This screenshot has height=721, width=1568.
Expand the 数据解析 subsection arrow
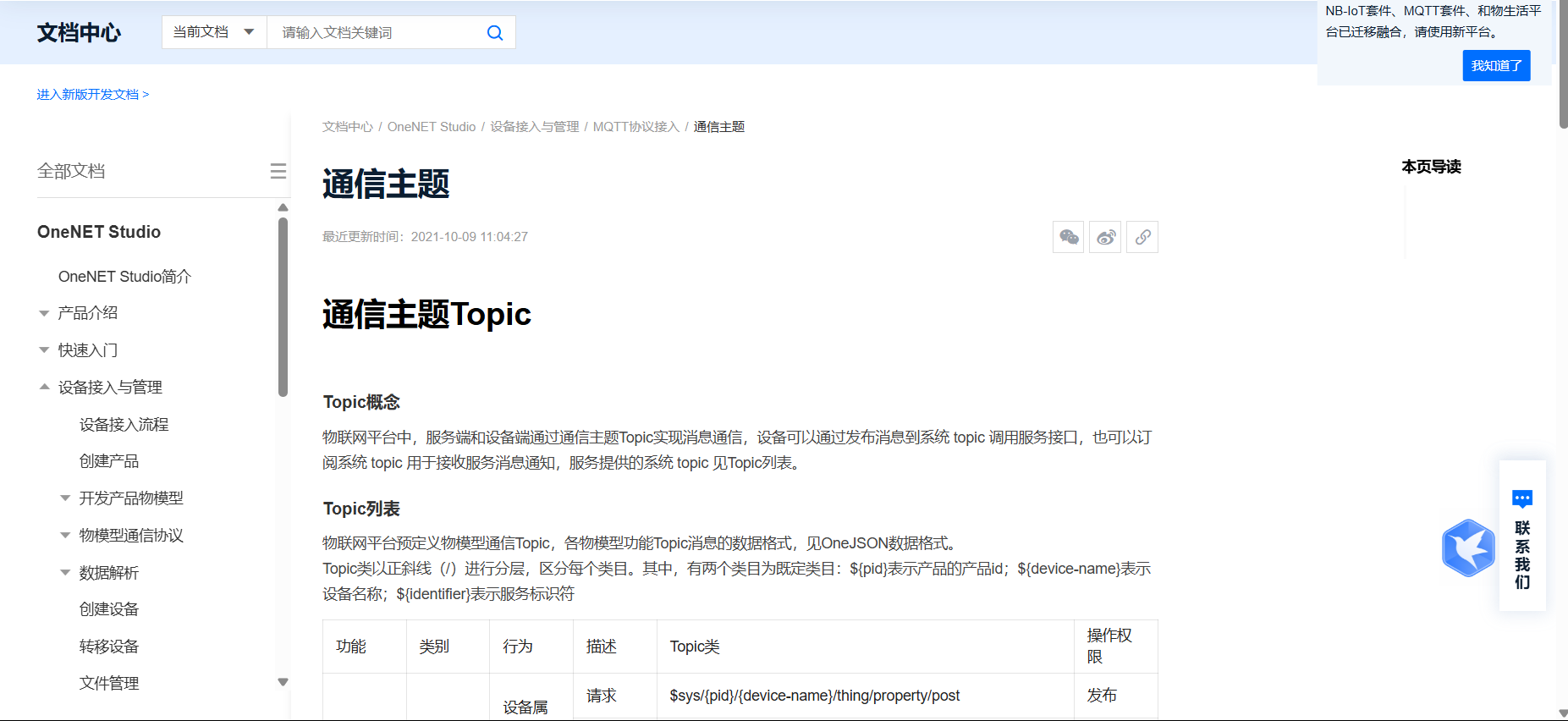coord(65,573)
